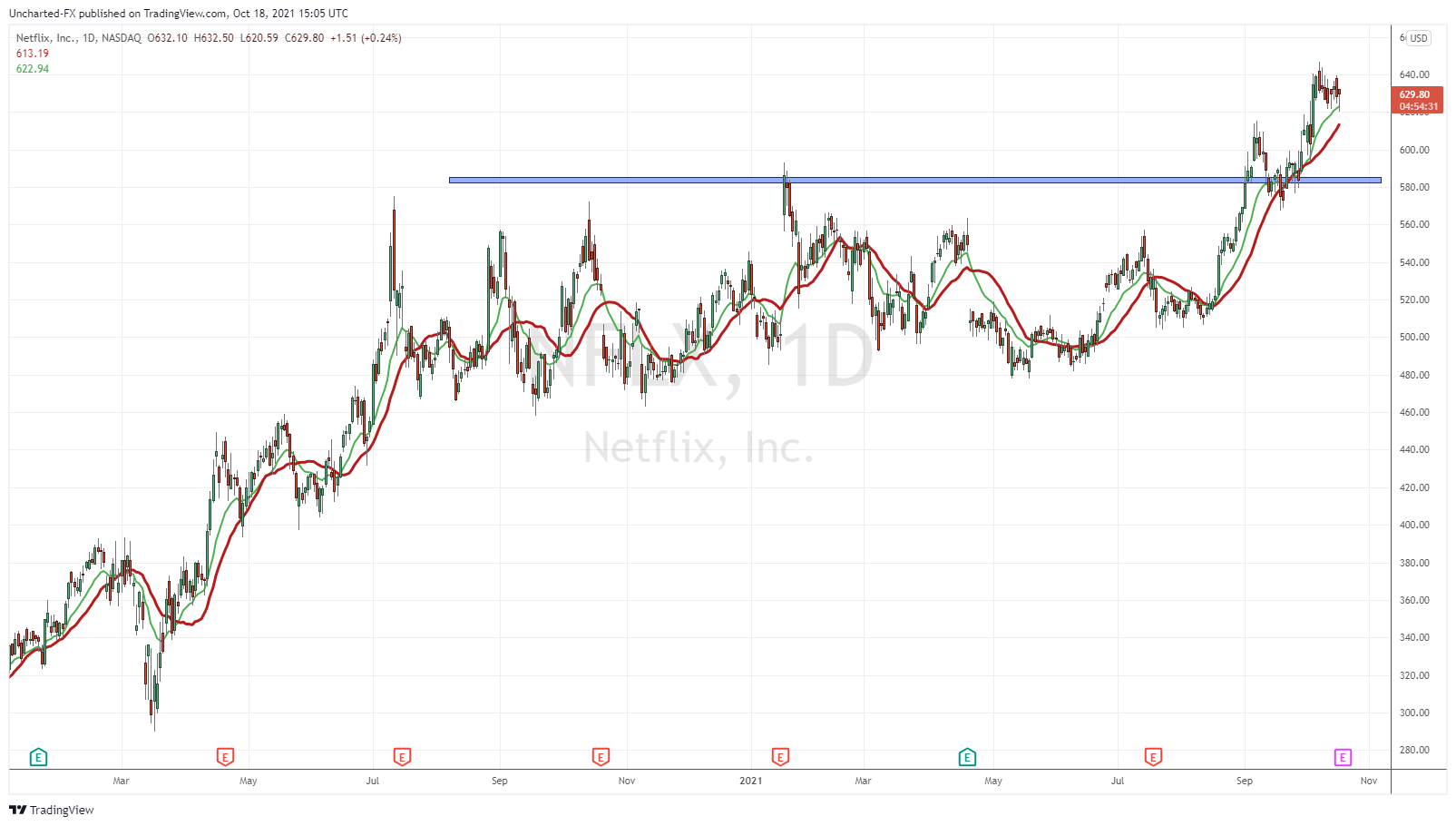
Task: Open the red earnings marker before May 2020
Action: coord(225,757)
